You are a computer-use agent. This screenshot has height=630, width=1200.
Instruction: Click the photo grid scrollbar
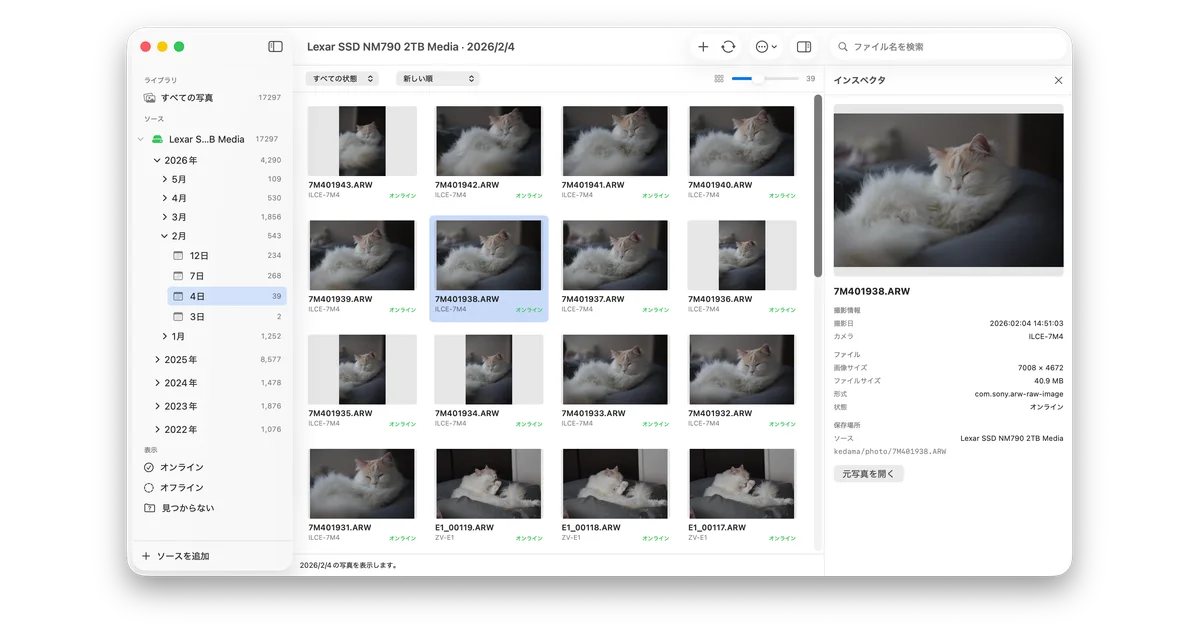(x=818, y=186)
